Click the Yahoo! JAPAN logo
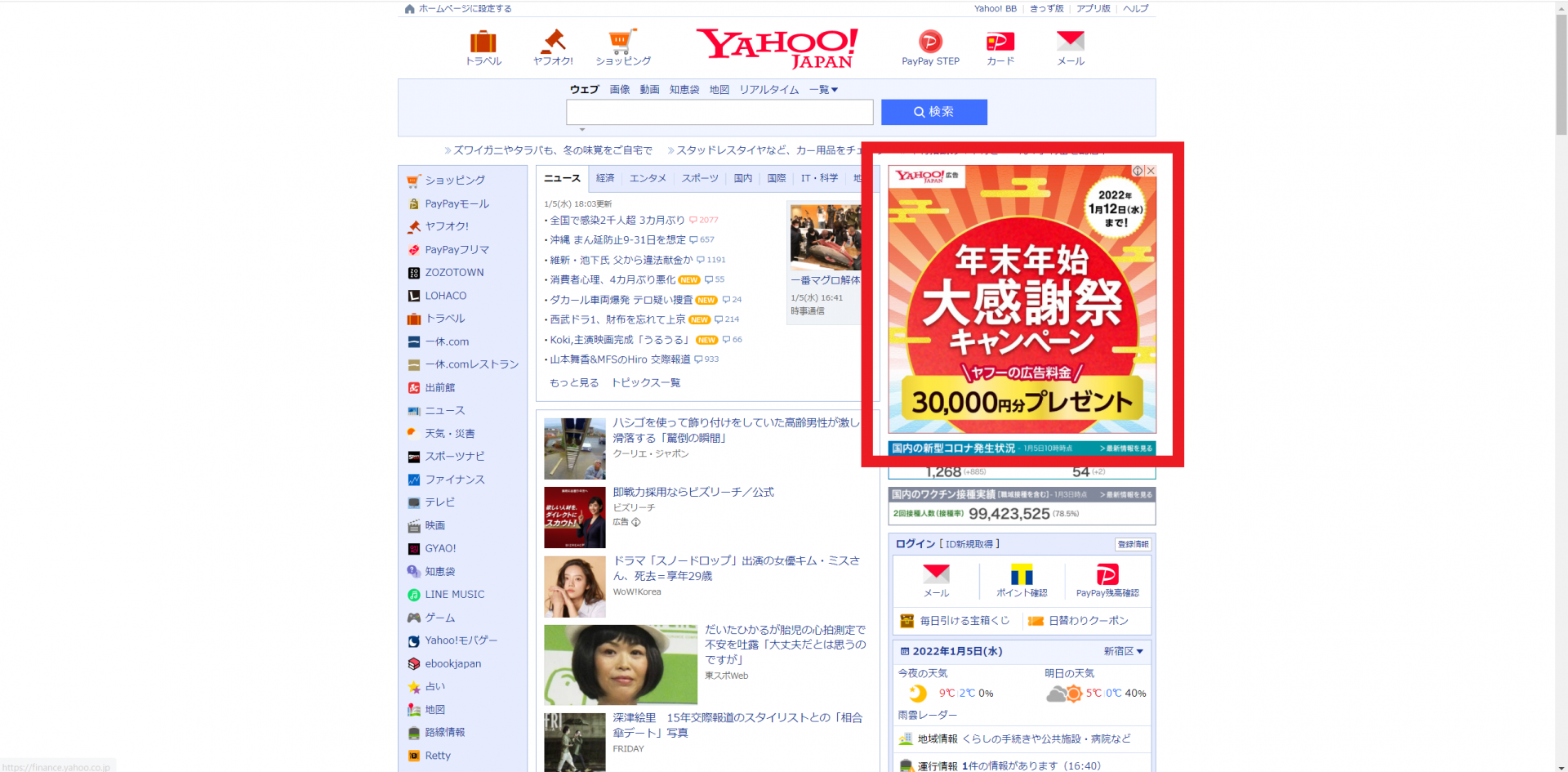The width and height of the screenshot is (1568, 772). [x=777, y=48]
